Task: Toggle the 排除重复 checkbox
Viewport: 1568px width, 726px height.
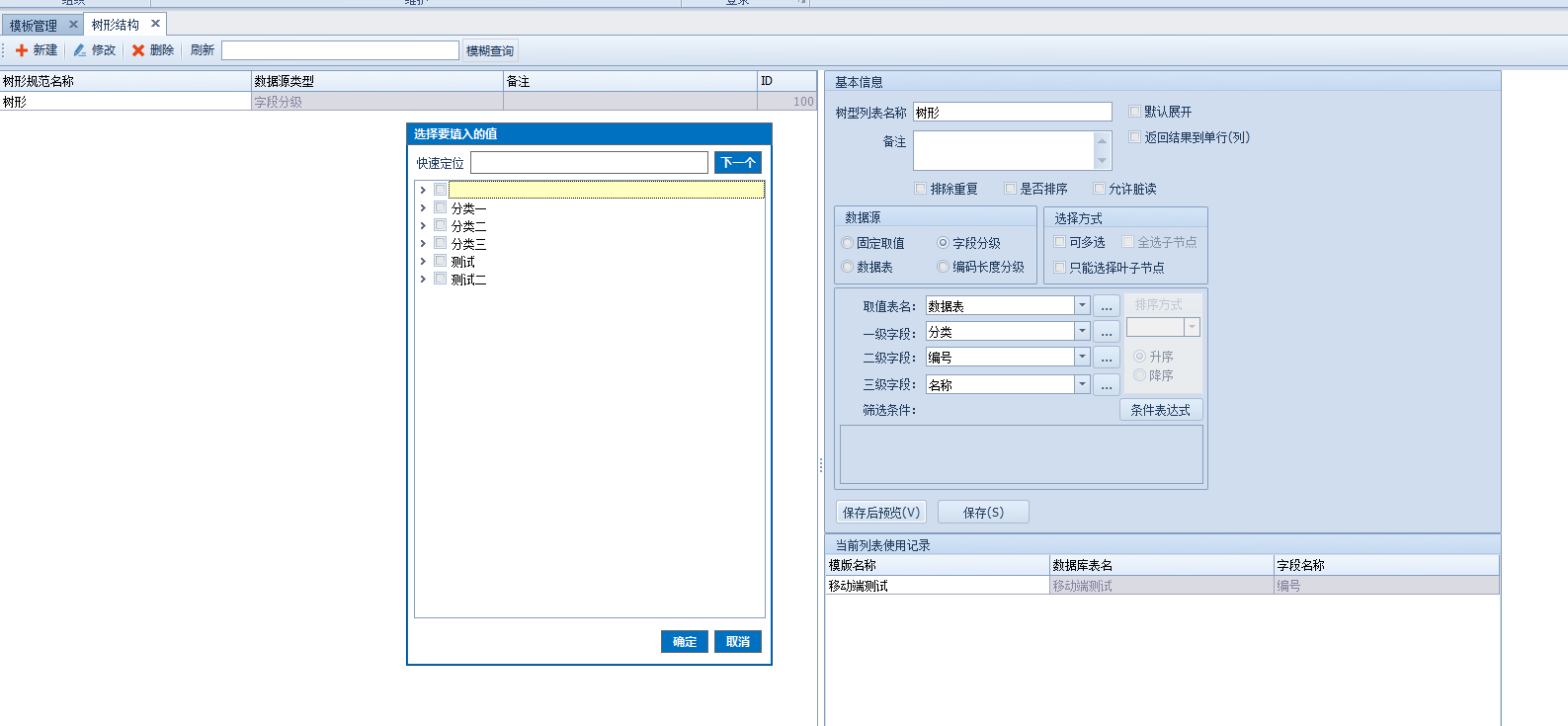Action: (921, 189)
